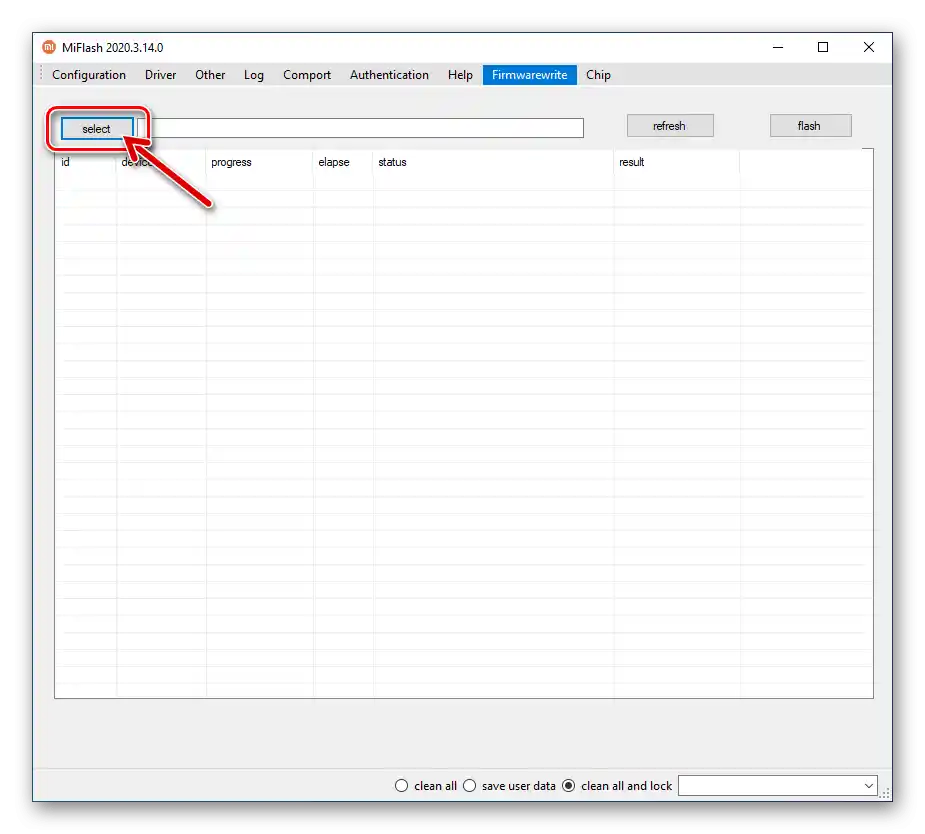Open the Other menu

coord(210,75)
